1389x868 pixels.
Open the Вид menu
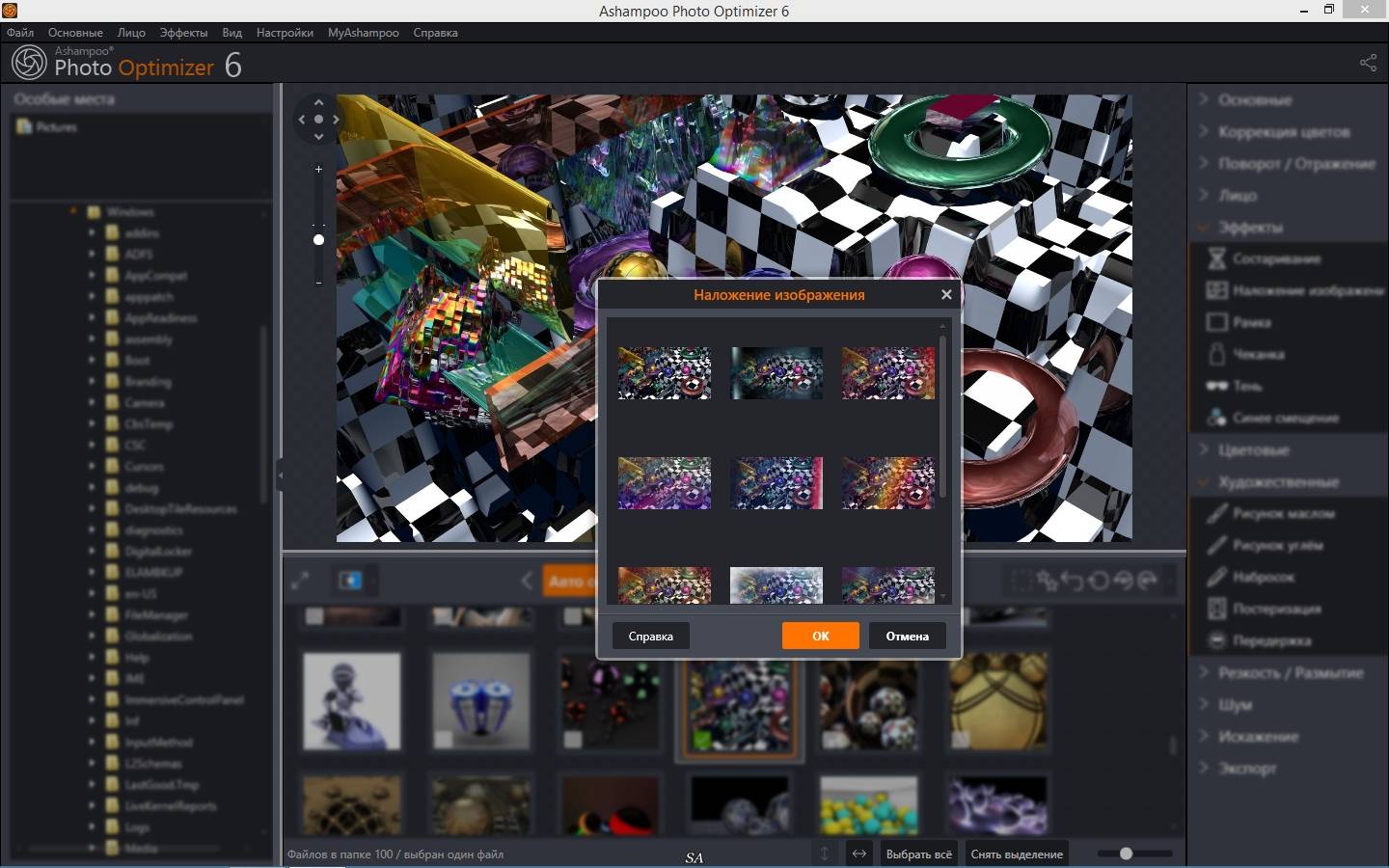point(231,32)
